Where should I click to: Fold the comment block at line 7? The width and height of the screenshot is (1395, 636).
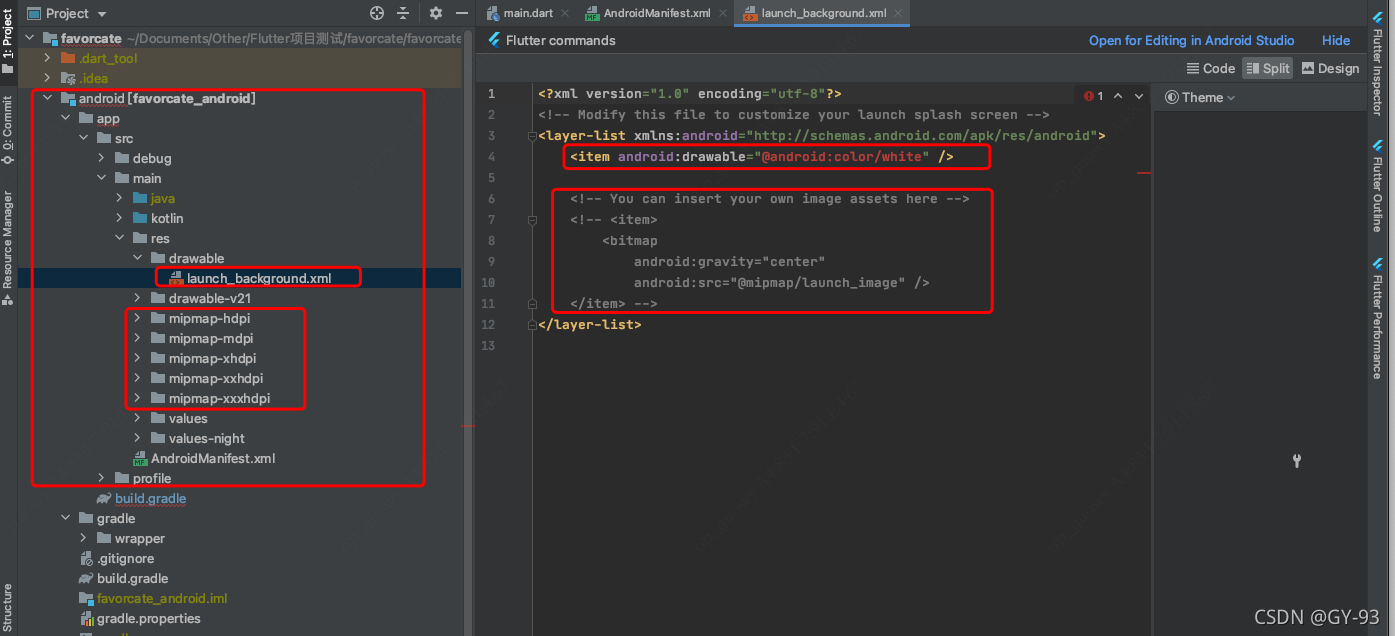(x=533, y=219)
